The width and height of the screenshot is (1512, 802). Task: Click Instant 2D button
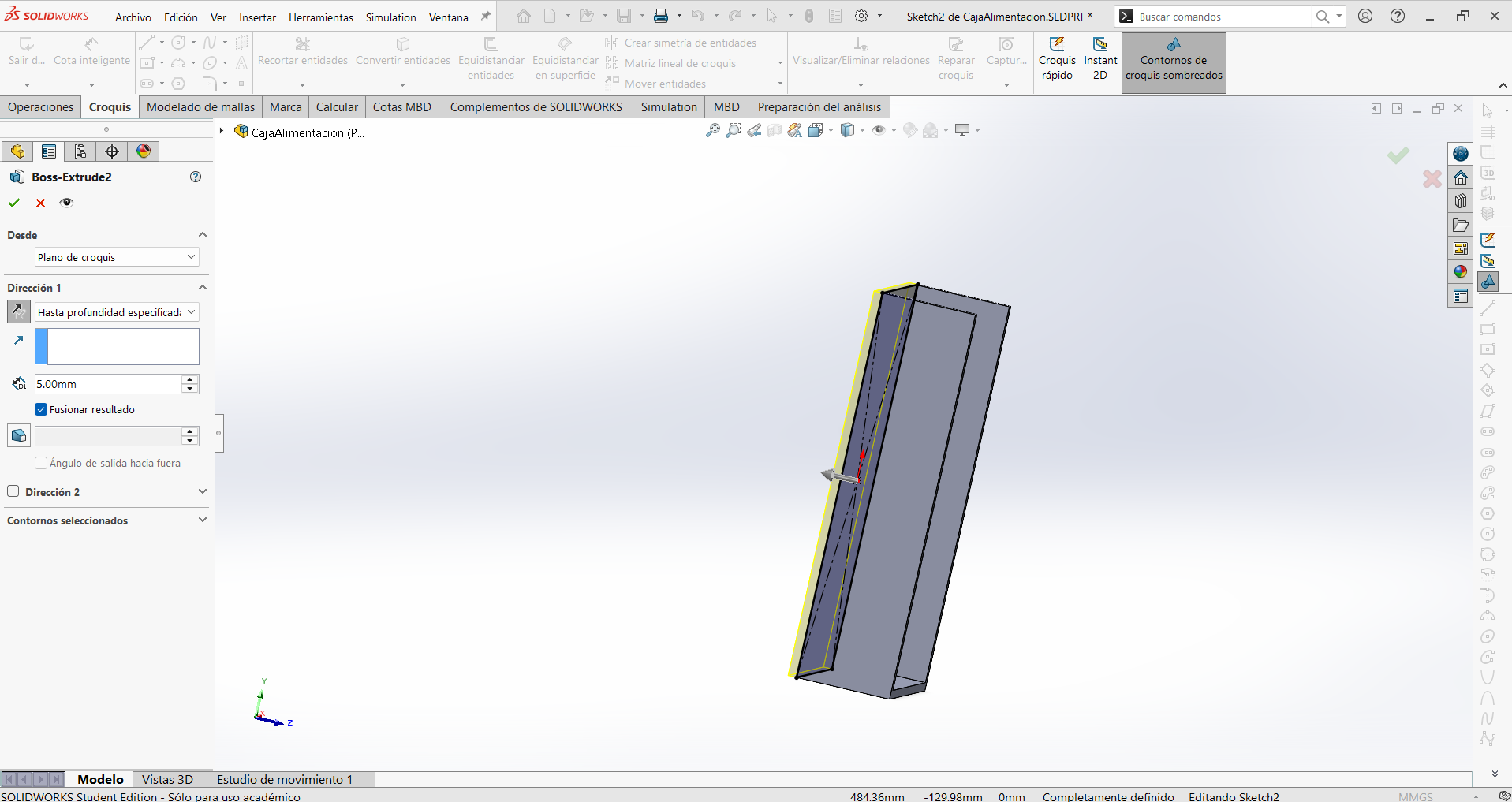[x=1100, y=60]
